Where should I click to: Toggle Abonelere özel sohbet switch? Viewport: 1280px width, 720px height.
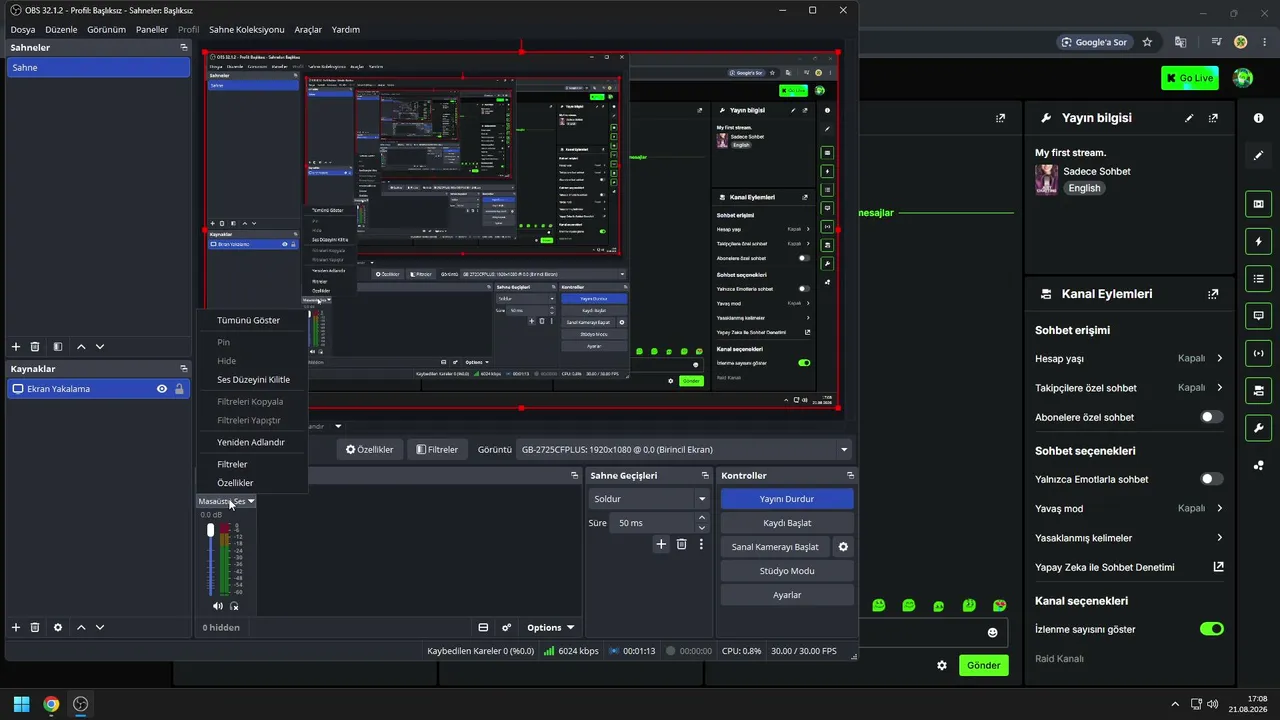point(1211,417)
